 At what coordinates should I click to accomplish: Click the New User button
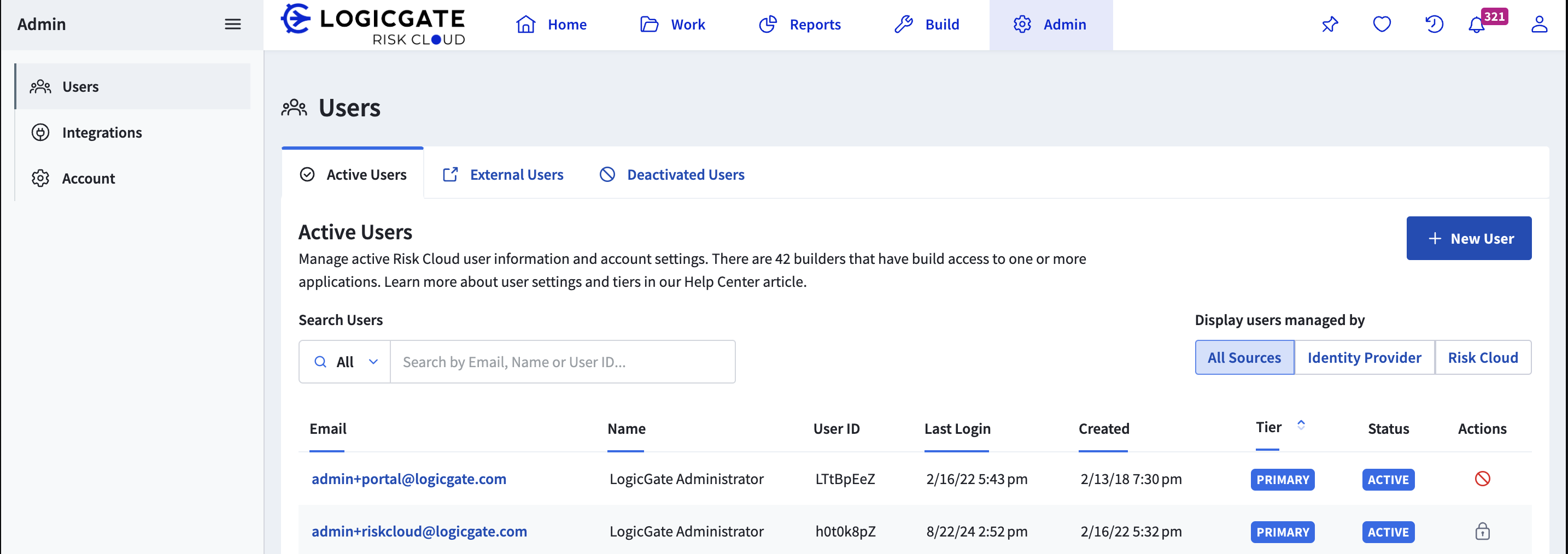coord(1469,238)
